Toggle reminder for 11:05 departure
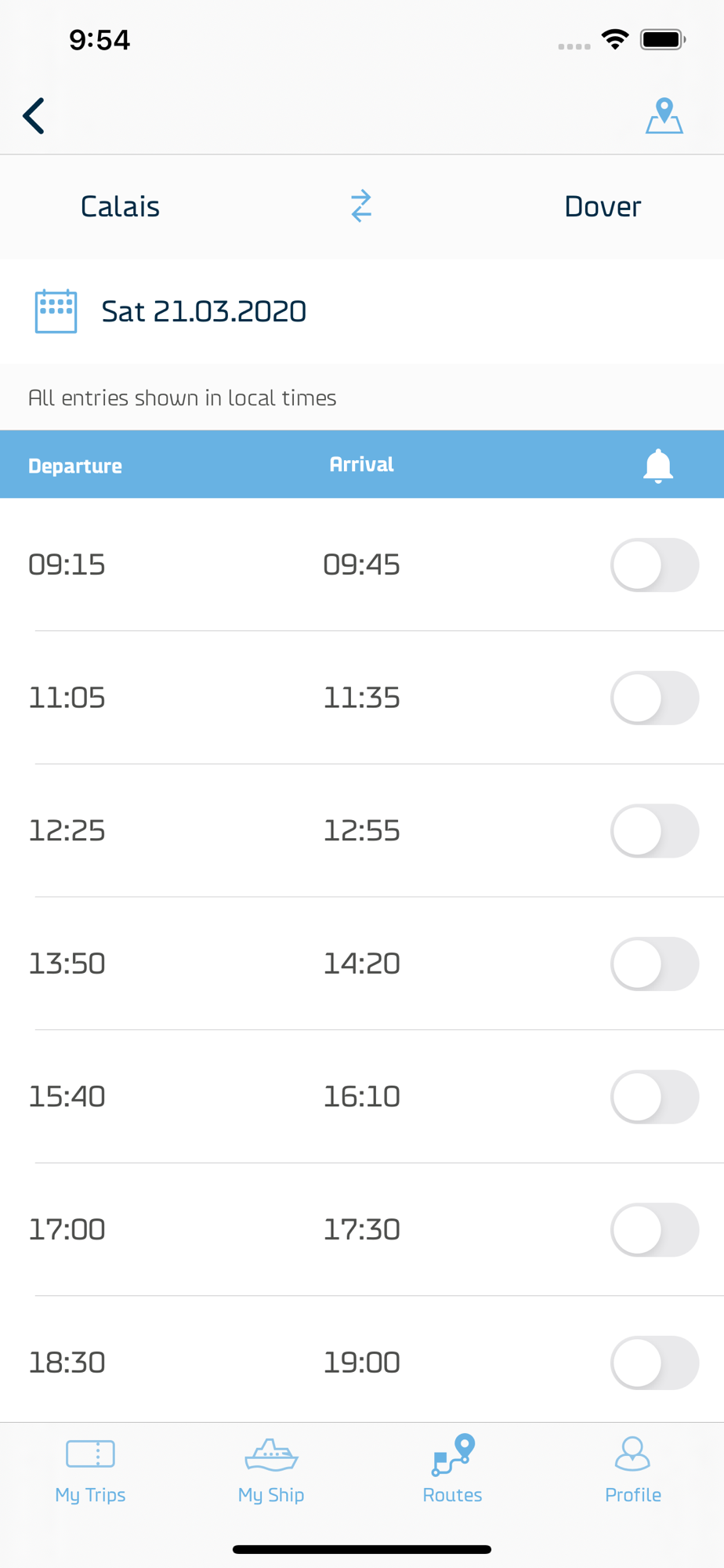 point(655,698)
